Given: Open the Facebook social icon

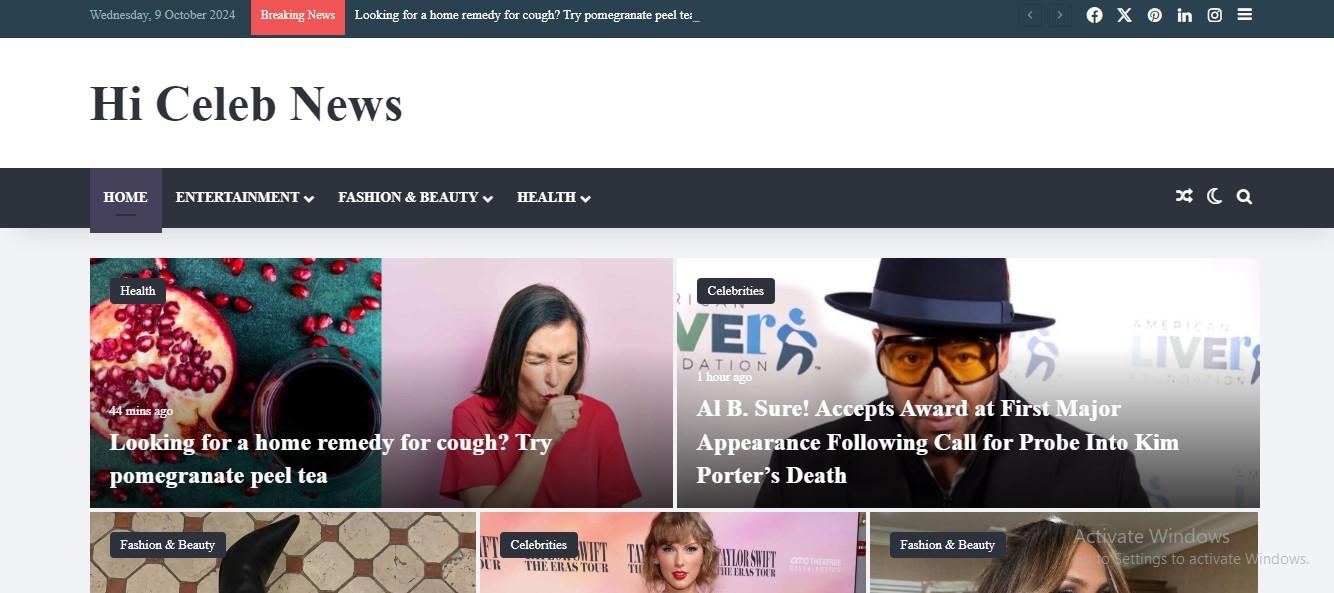Looking at the screenshot, I should coord(1094,15).
